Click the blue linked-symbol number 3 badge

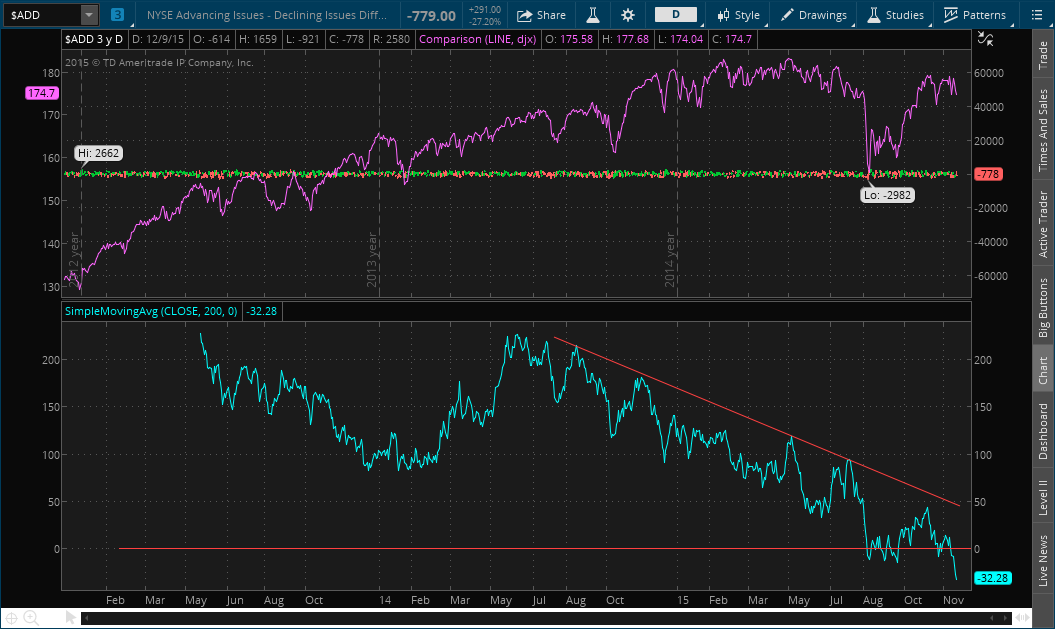coord(118,15)
